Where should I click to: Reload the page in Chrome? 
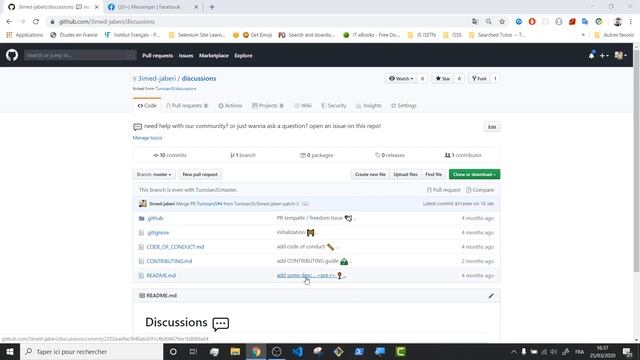[36, 22]
